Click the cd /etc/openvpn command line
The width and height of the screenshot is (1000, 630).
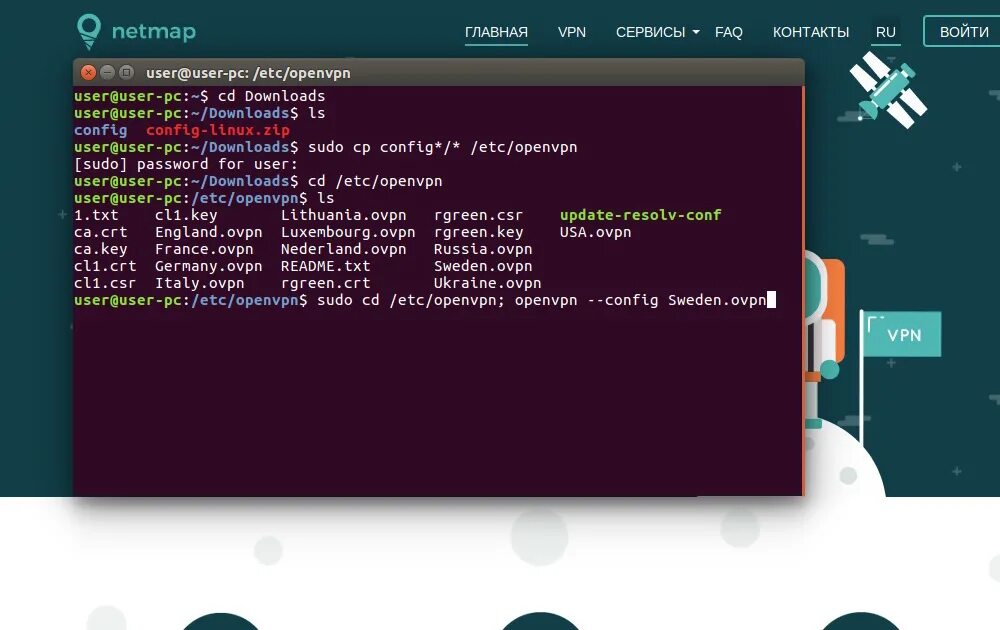pyautogui.click(x=375, y=181)
